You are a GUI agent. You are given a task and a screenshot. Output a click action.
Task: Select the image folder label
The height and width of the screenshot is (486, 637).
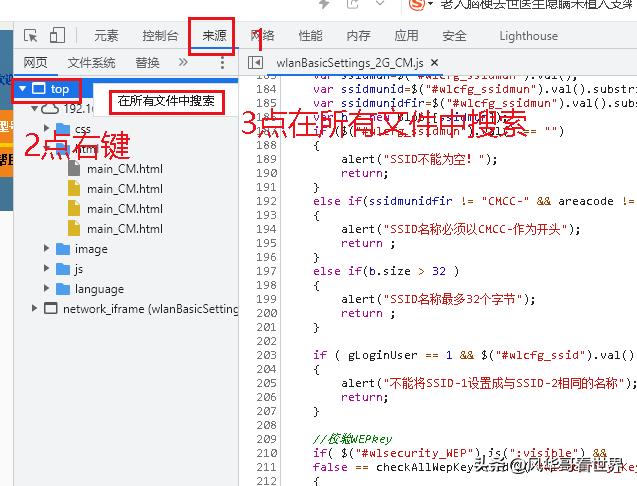click(91, 249)
